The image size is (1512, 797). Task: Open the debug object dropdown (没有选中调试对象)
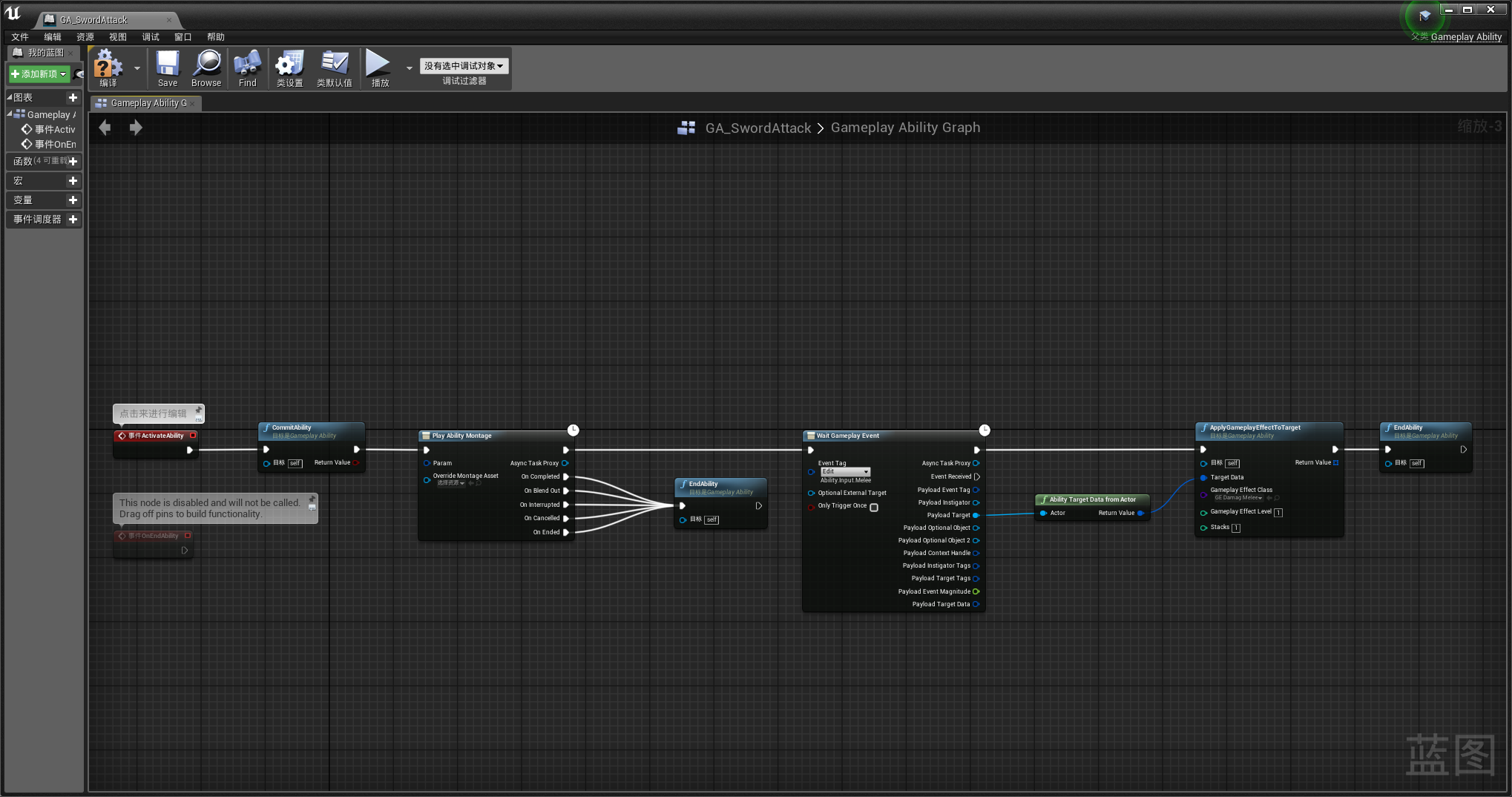pos(464,66)
